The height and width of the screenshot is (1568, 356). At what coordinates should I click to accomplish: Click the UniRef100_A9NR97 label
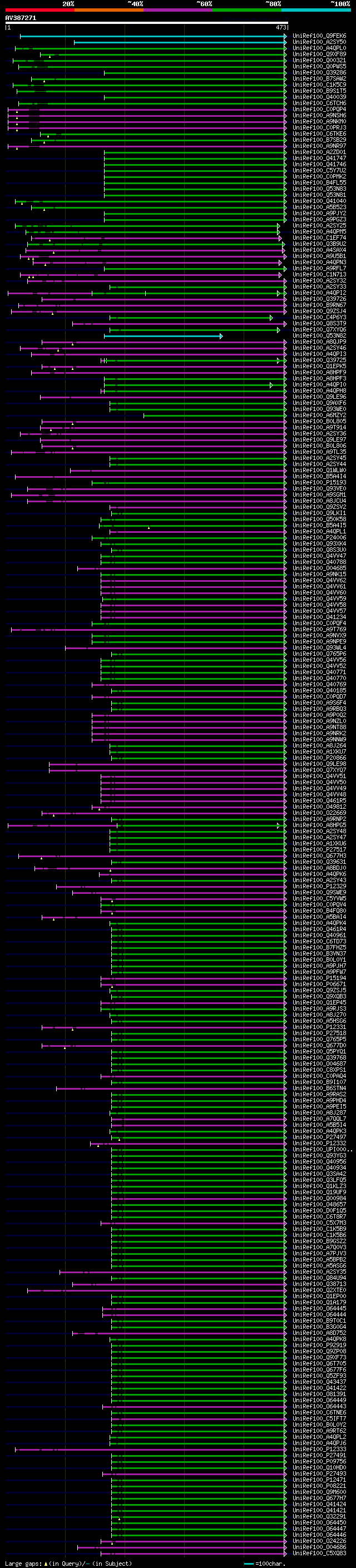319,146
